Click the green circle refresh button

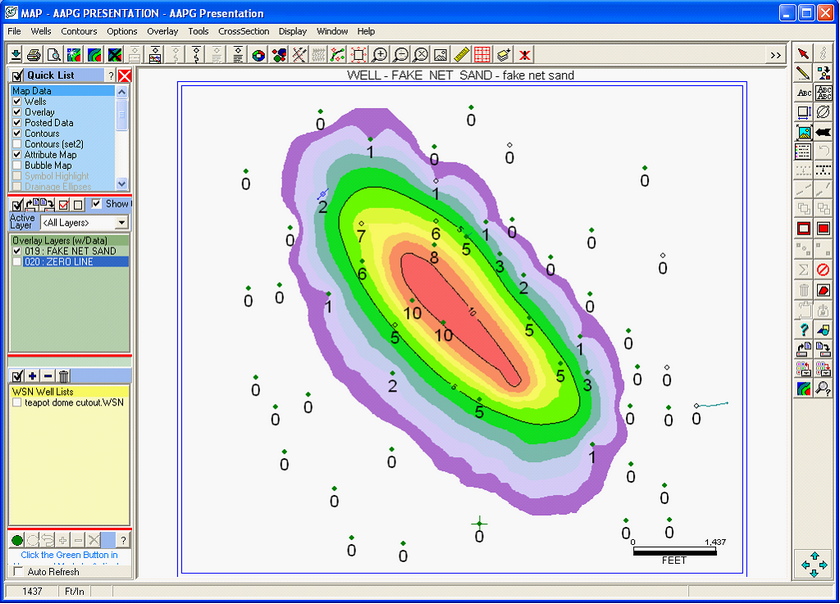click(17, 540)
